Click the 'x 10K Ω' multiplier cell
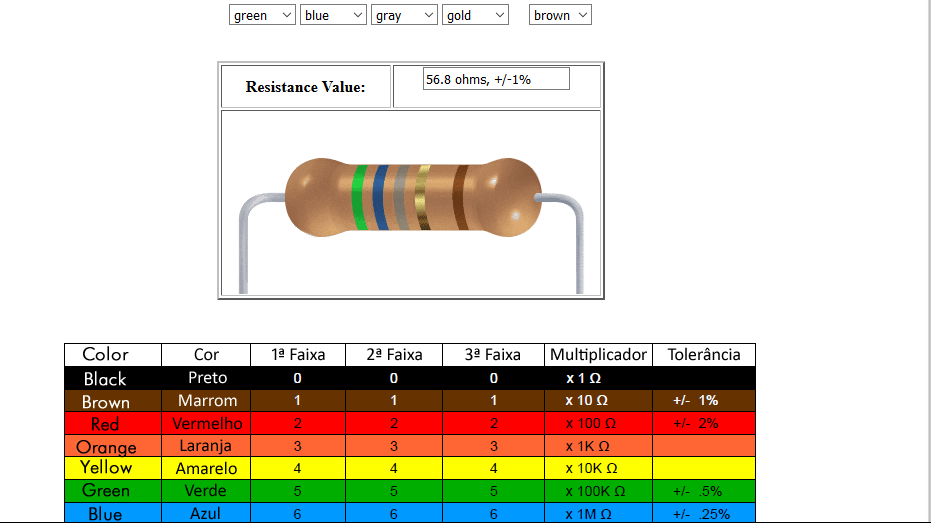Viewport: 931px width, 523px height. pos(598,468)
